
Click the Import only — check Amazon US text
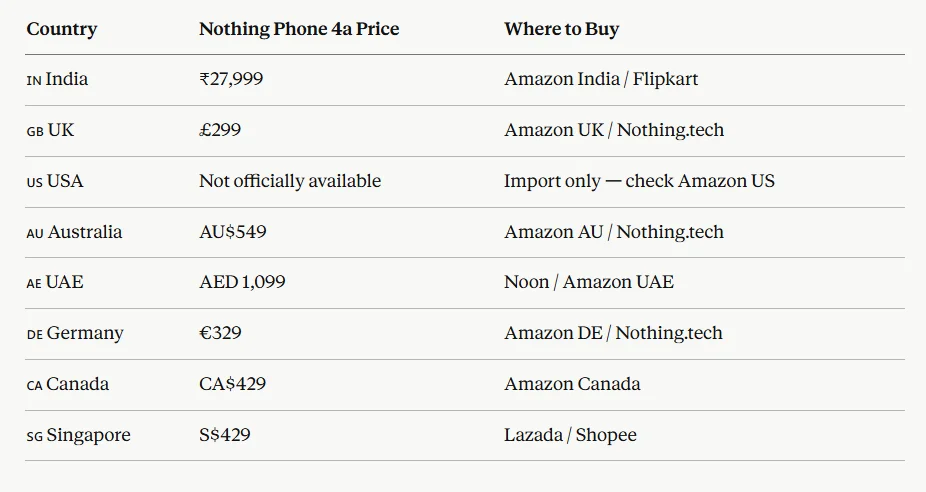pos(639,181)
